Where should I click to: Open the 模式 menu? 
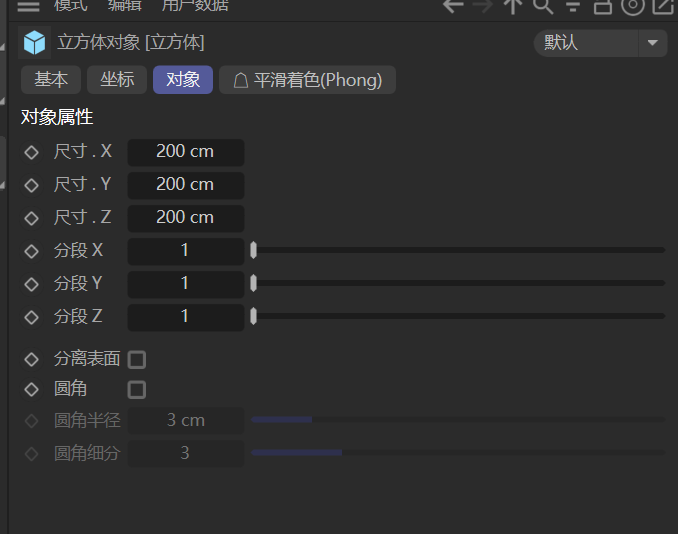point(70,5)
